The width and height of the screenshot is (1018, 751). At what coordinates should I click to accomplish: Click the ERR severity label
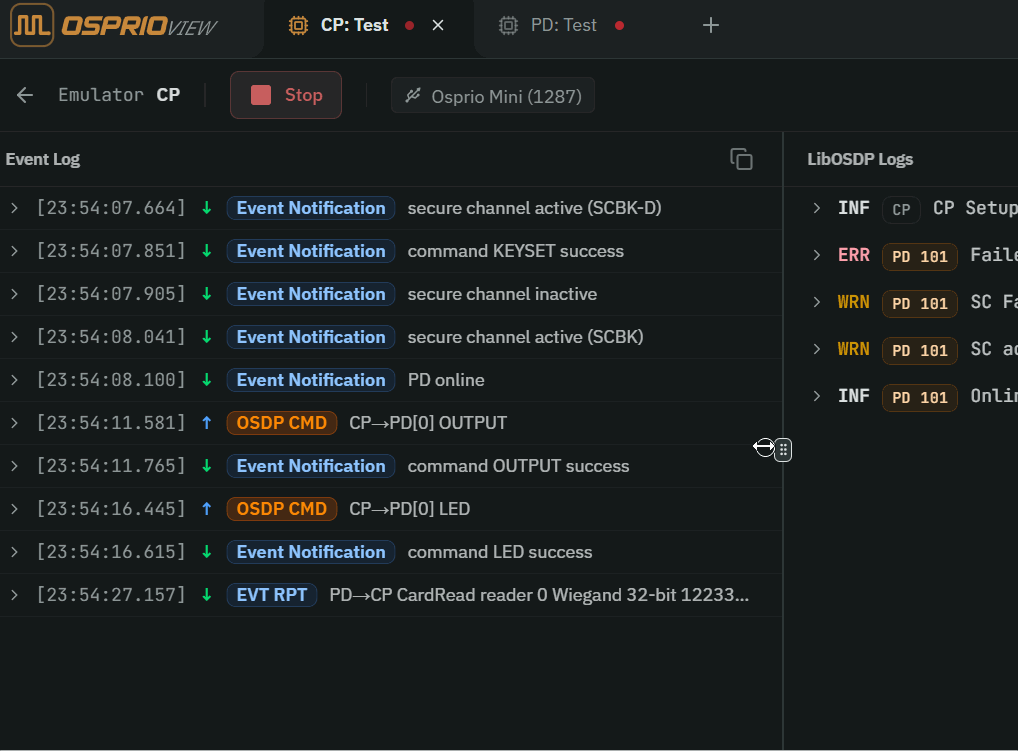(854, 255)
